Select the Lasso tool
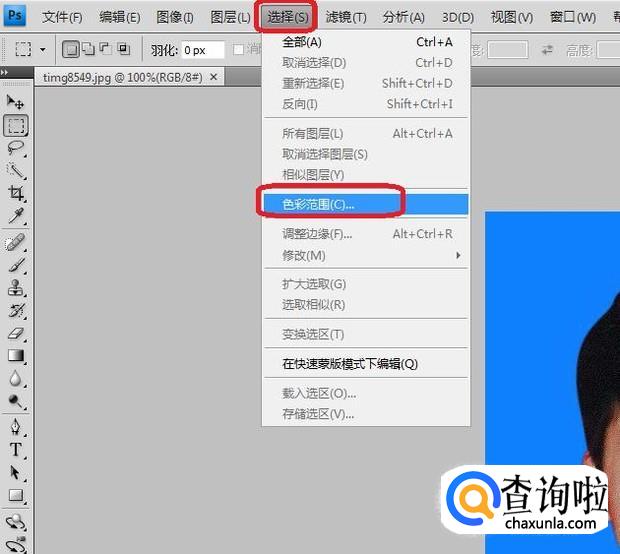 click(x=16, y=147)
